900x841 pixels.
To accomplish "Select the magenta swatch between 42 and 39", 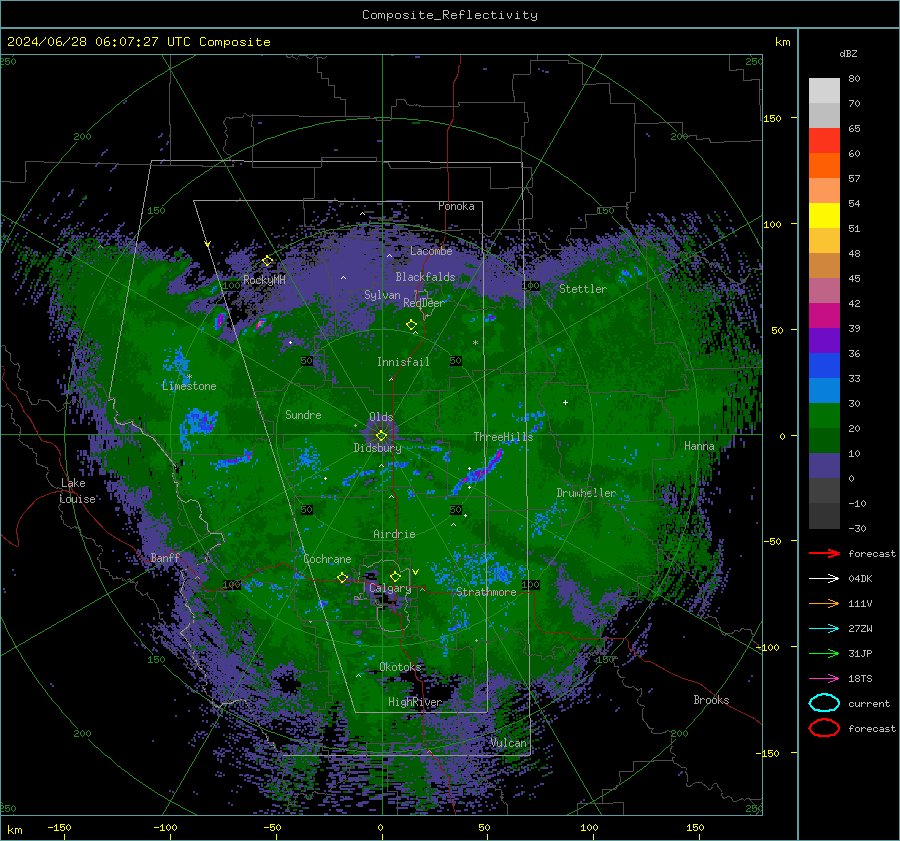I will 824,315.
